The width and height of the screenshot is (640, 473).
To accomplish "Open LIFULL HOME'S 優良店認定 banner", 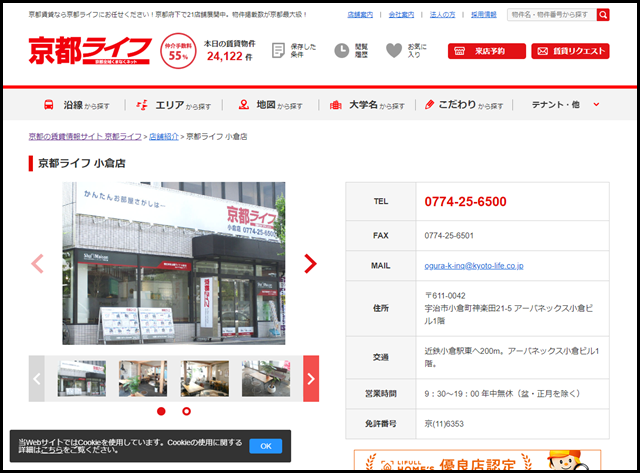I will coord(477,460).
